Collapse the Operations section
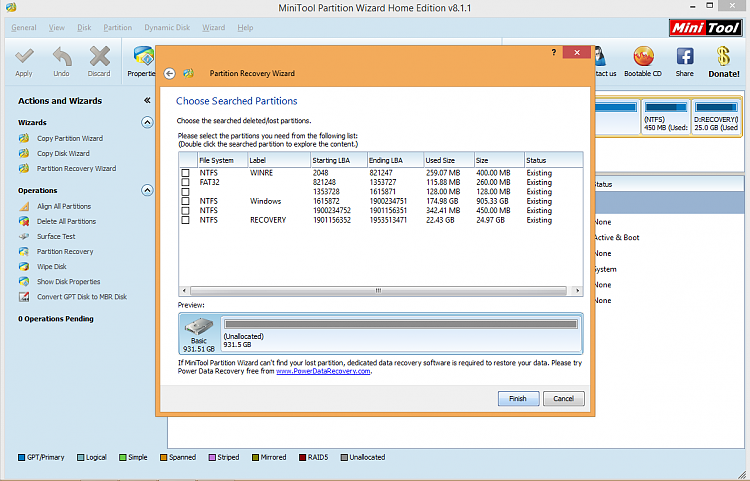Image resolution: width=750 pixels, height=481 pixels. (x=147, y=190)
